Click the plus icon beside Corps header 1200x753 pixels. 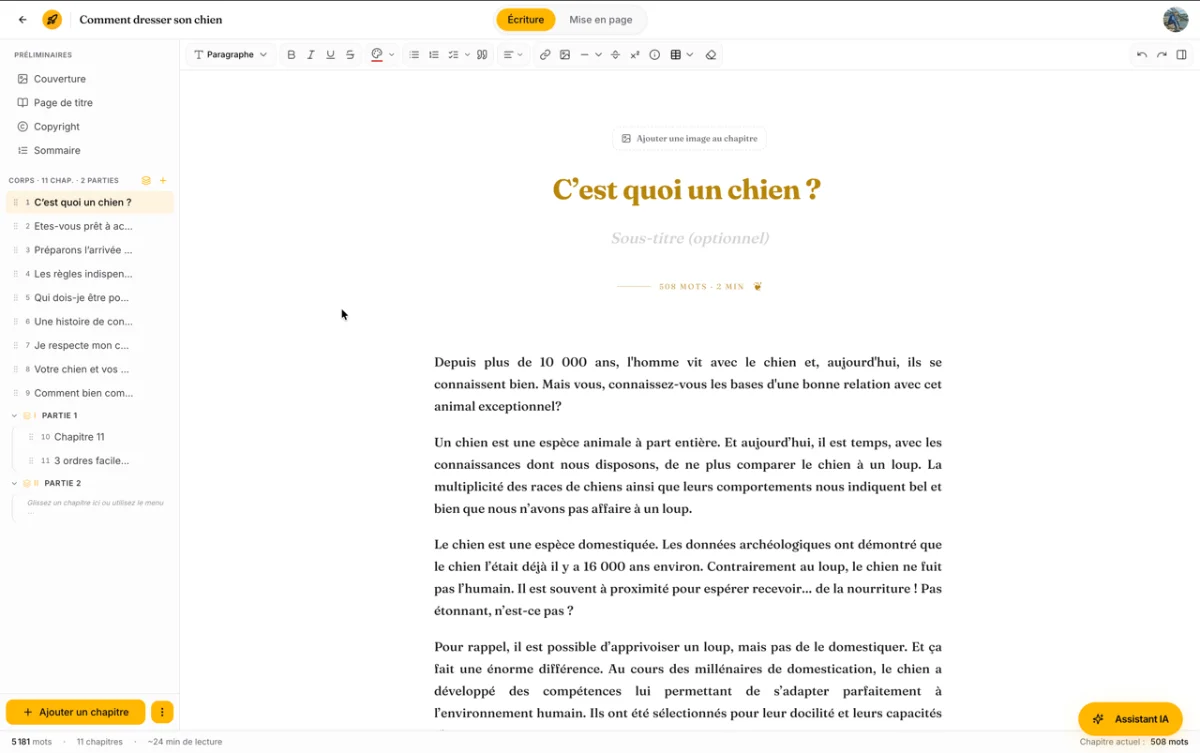click(x=163, y=181)
